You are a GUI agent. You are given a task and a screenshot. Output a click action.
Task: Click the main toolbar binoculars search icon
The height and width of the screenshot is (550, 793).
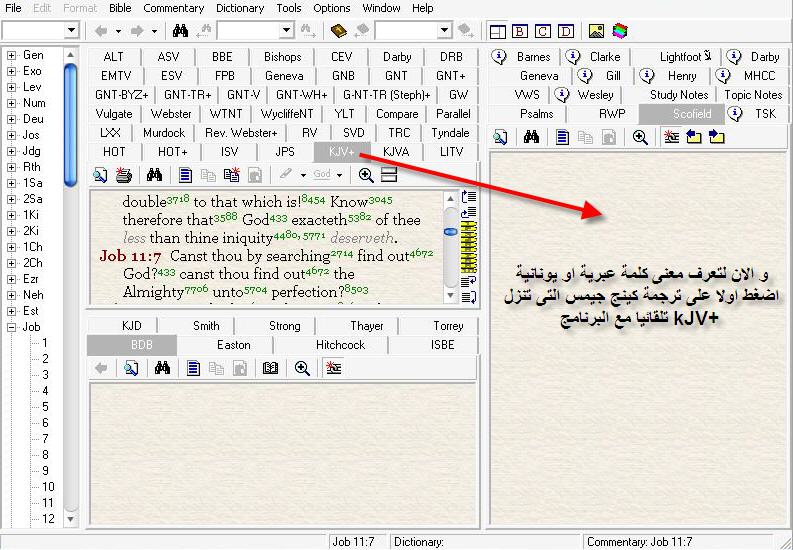[180, 31]
